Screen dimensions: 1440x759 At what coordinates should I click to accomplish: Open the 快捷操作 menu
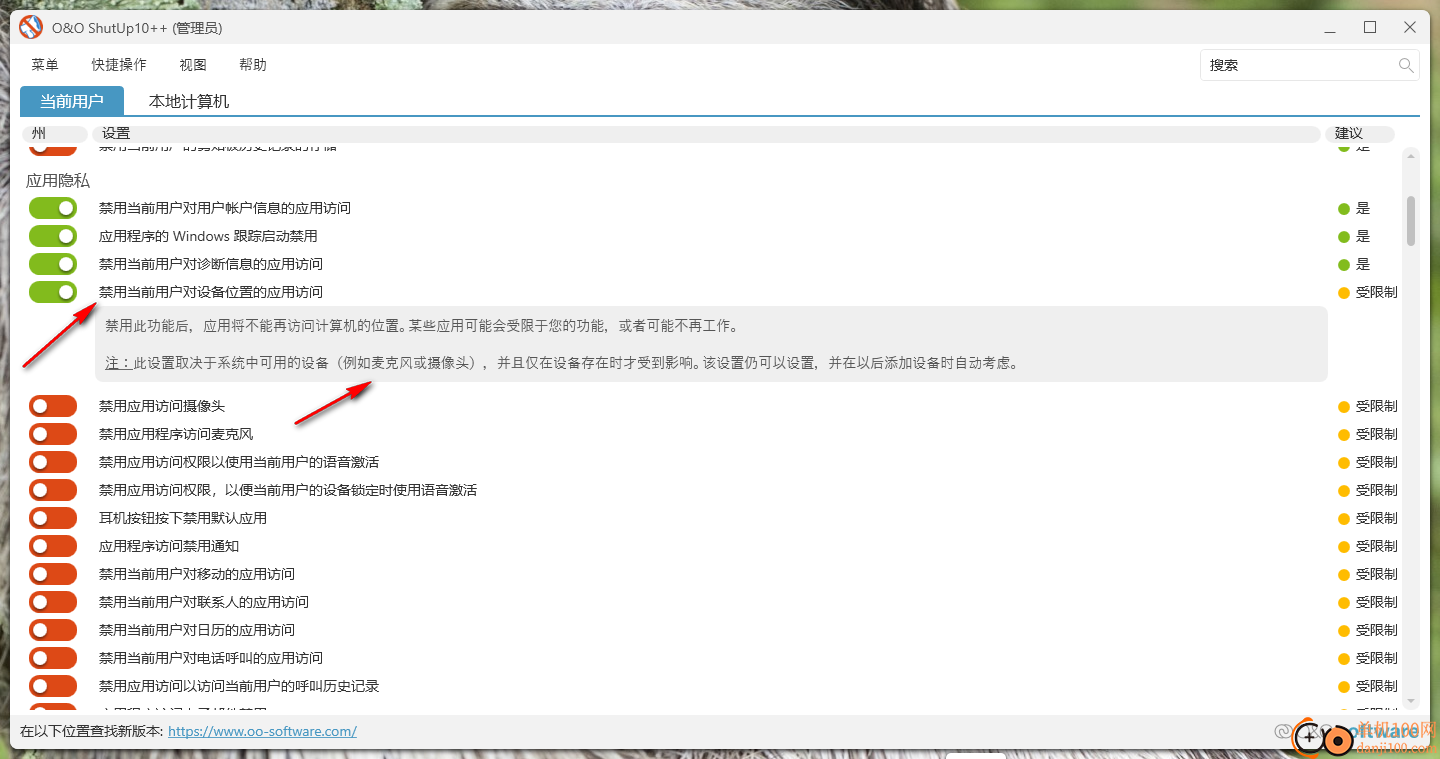point(119,65)
